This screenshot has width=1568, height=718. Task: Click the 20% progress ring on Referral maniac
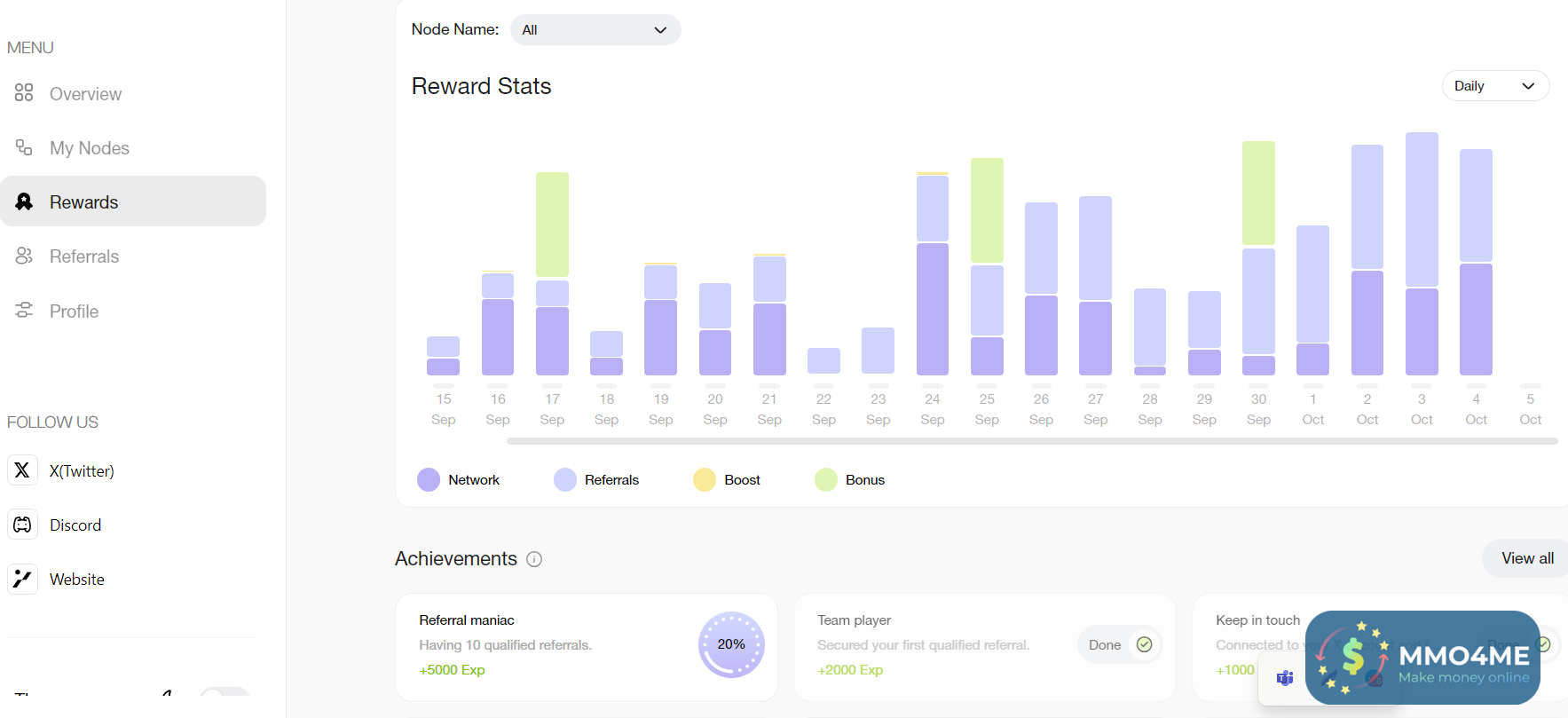tap(731, 644)
